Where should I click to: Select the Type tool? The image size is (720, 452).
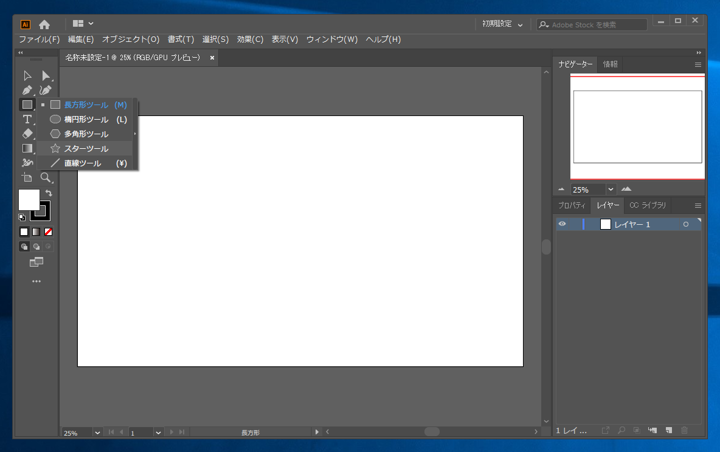[x=27, y=119]
